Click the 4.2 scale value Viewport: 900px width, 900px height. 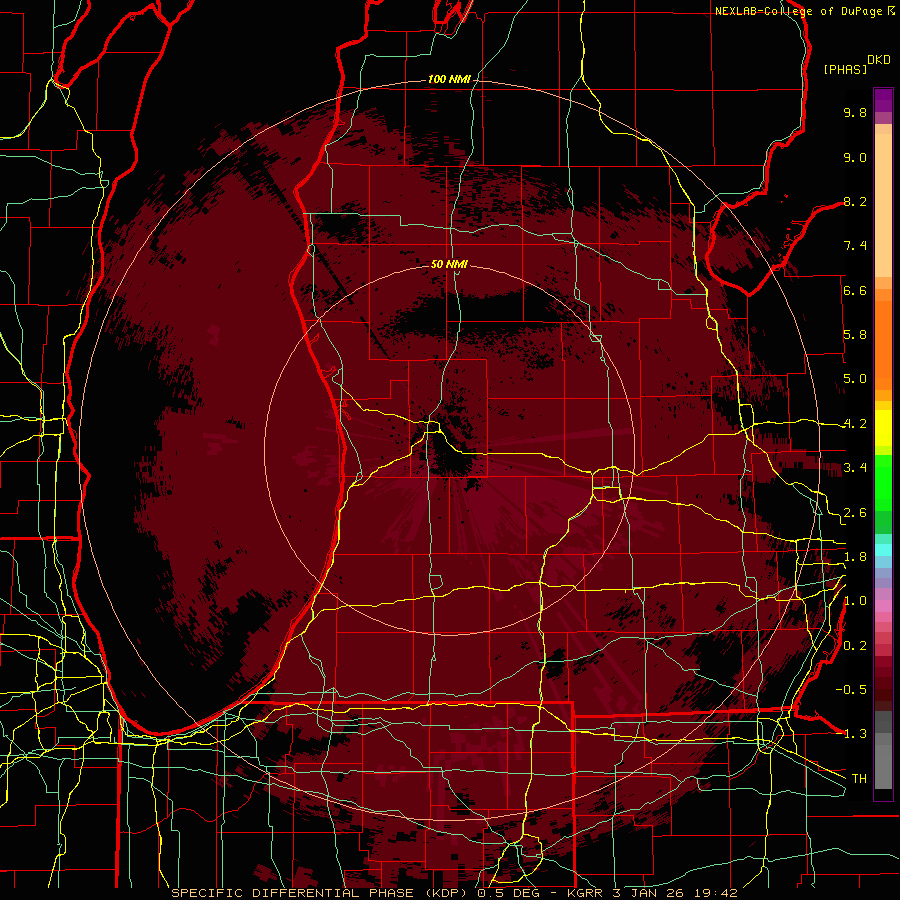pos(855,424)
